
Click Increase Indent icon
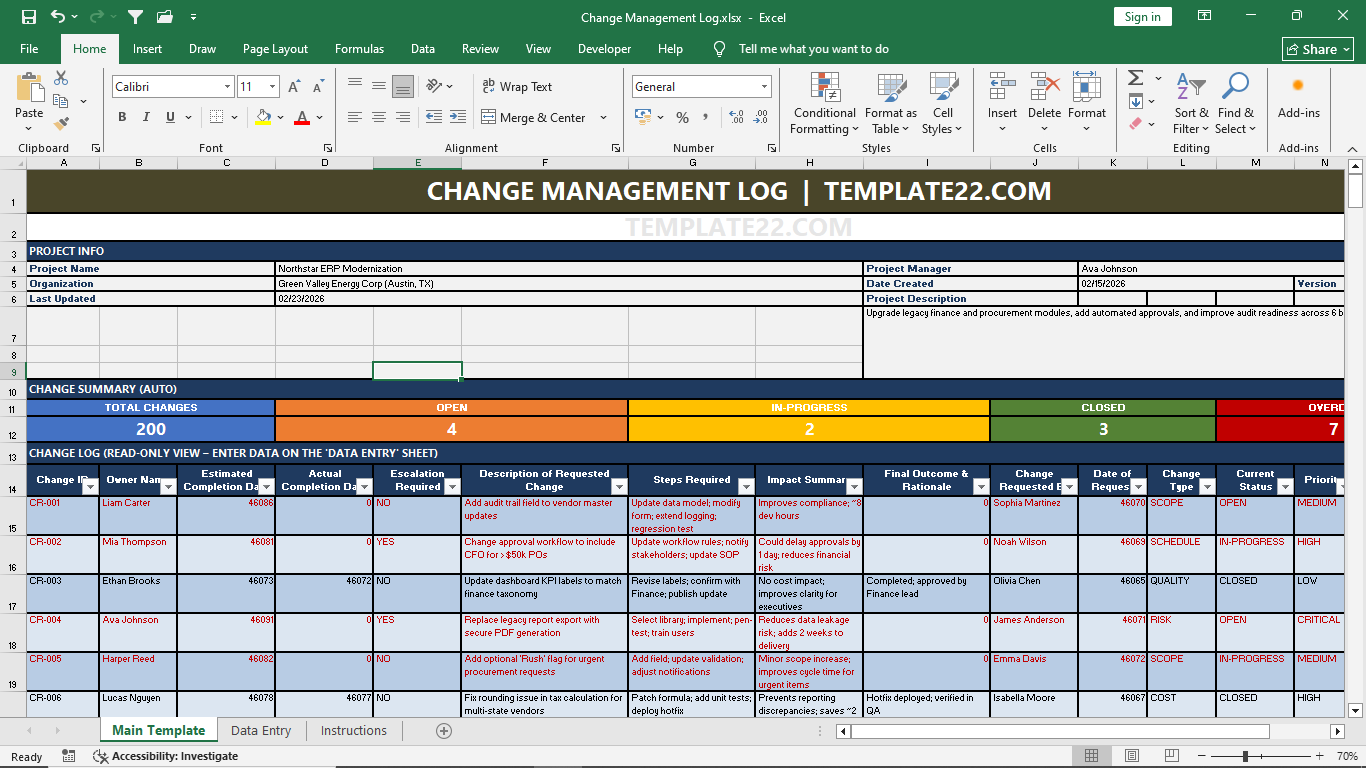pos(457,117)
